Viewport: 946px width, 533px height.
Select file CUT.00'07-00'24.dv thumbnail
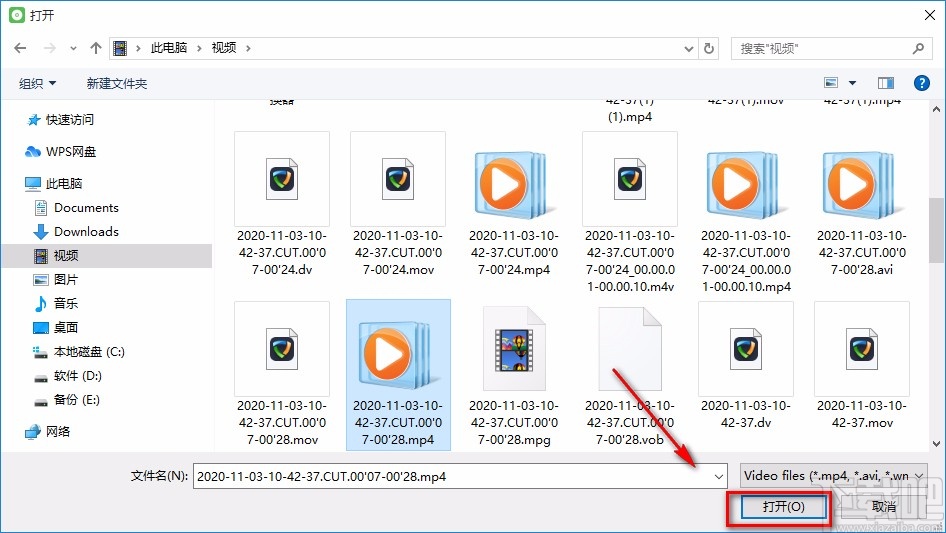282,179
